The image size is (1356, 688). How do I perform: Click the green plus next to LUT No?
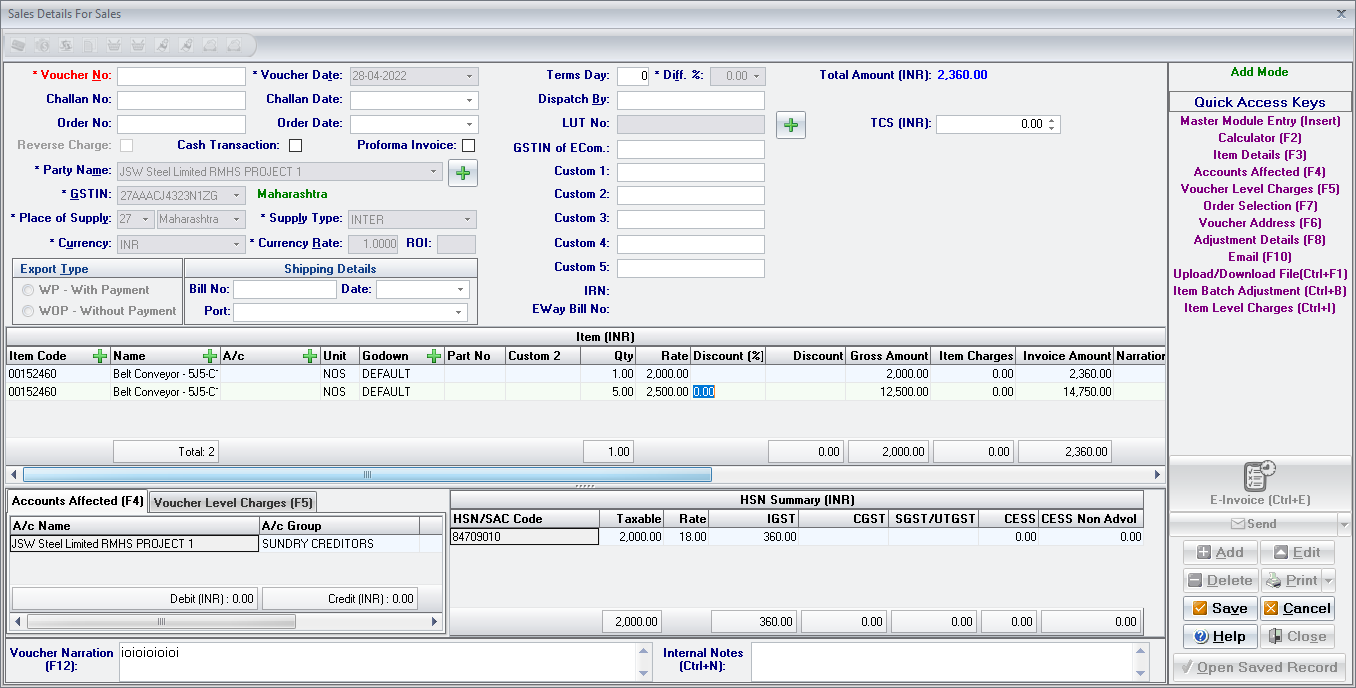coord(791,125)
